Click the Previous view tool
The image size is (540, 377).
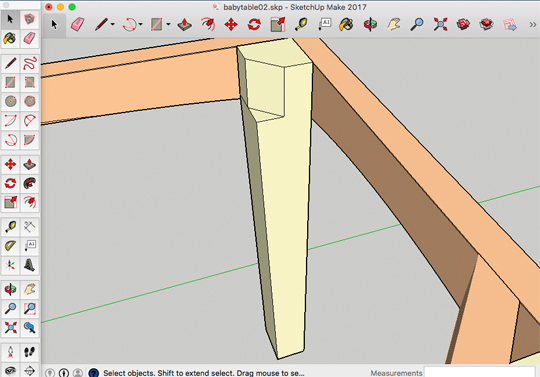pos(30,327)
